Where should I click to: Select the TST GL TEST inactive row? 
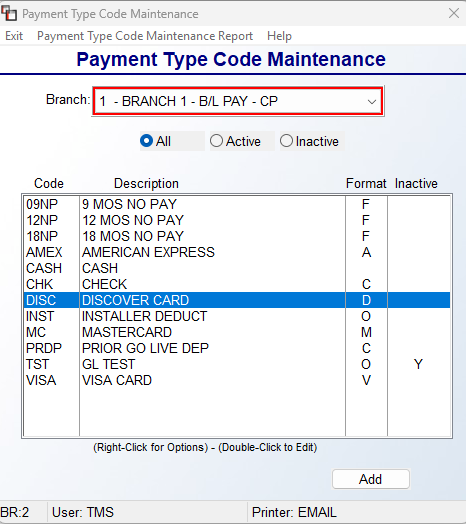coord(237,364)
